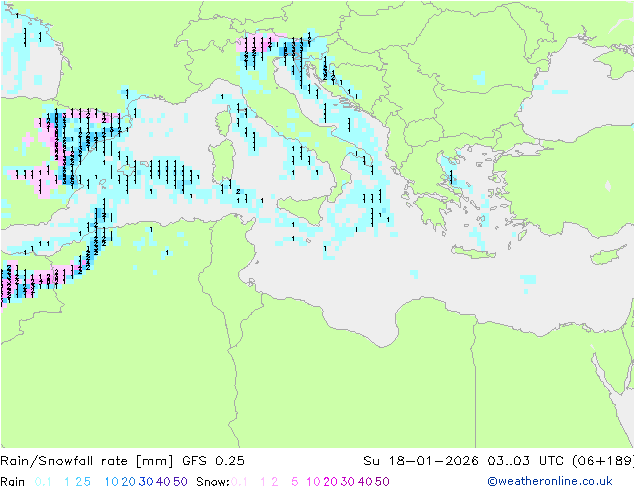Screen dimensions: 634x490
Task: Click the "Su 18-01-2026" forecast date text
Action: click(421, 461)
